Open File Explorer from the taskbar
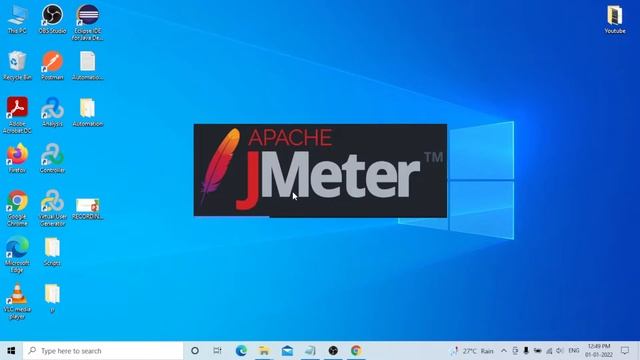640x360 pixels. click(x=264, y=351)
